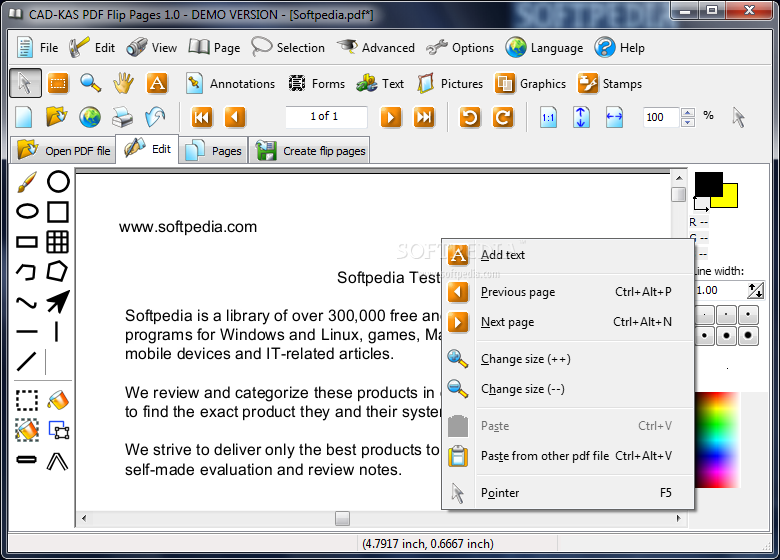Select the arrow pointer tool in toolbar
This screenshot has width=780, height=560.
25,83
